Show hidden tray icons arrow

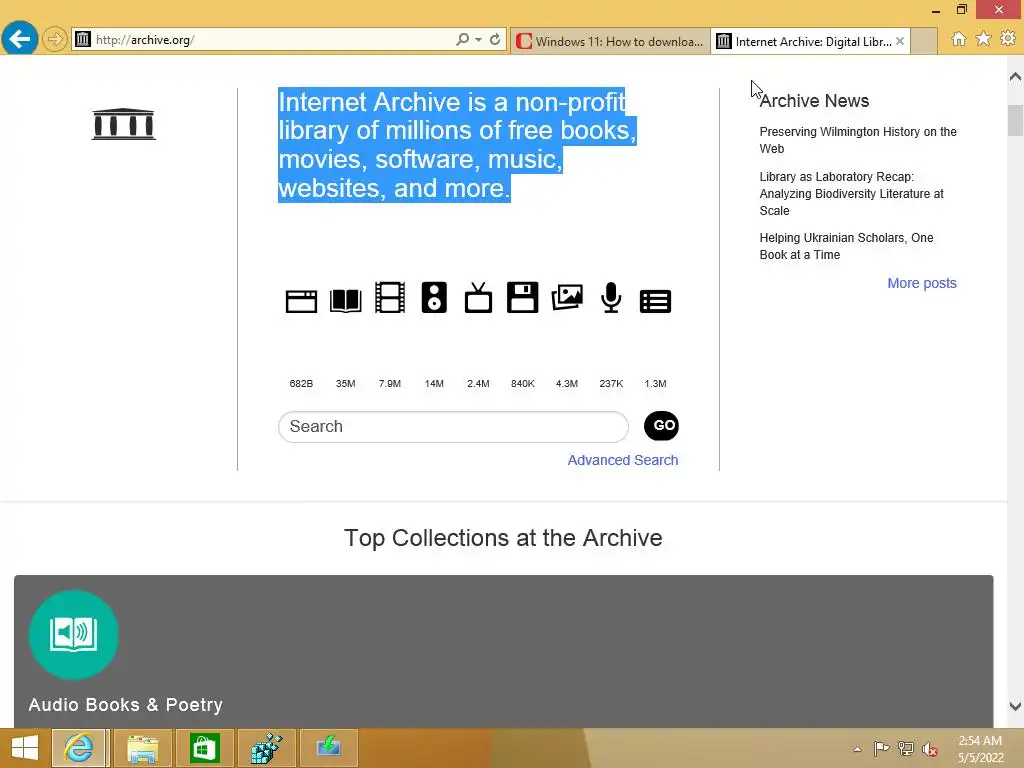click(857, 749)
